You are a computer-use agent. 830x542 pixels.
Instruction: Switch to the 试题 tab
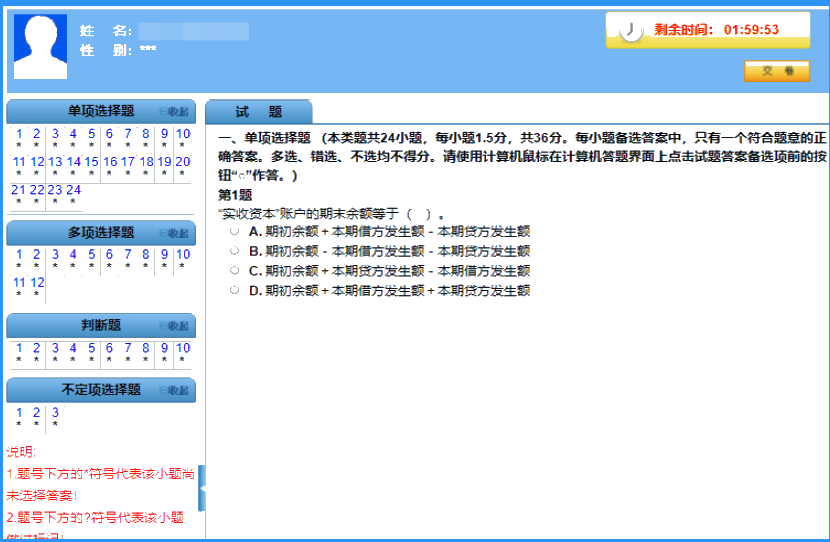pyautogui.click(x=258, y=112)
